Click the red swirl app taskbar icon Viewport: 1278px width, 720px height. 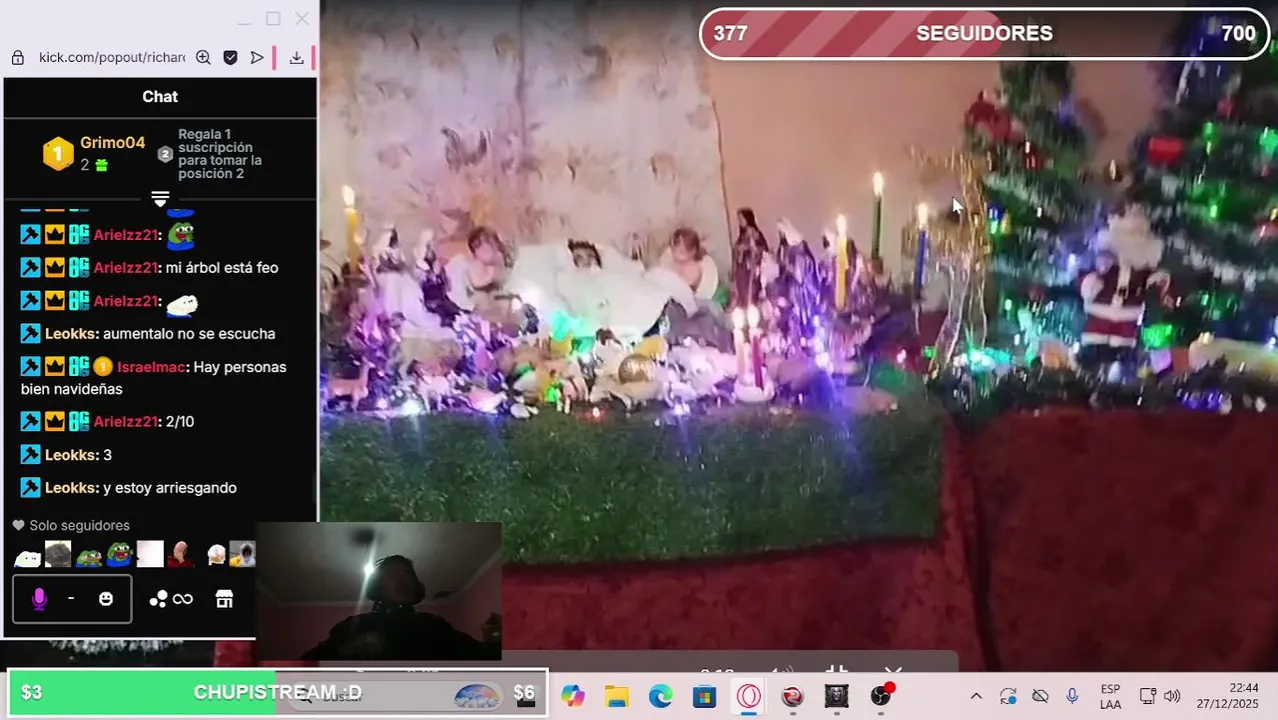click(x=792, y=696)
